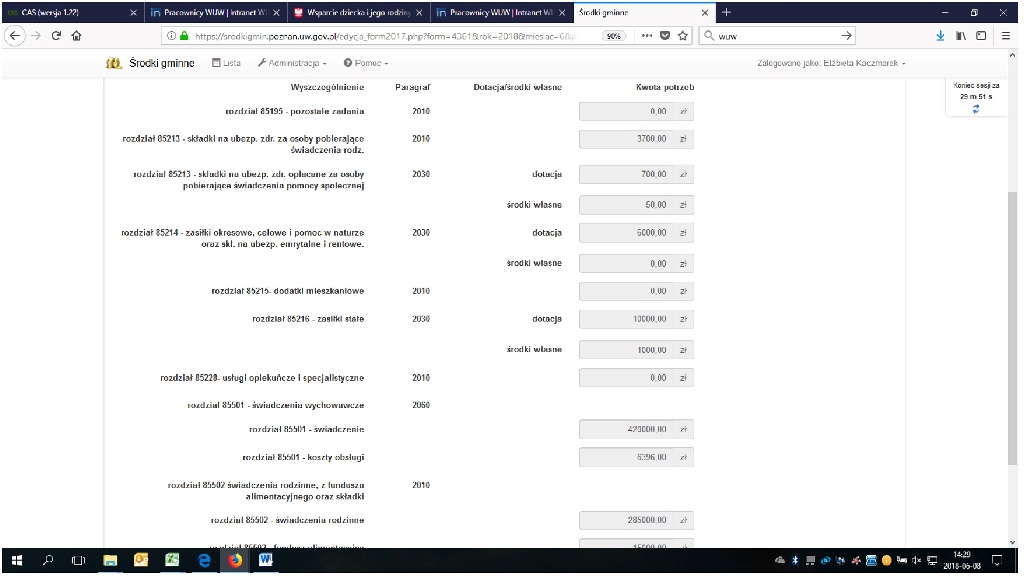Click the session refresh arrows icon
This screenshot has height=576, width=1024.
tap(975, 109)
